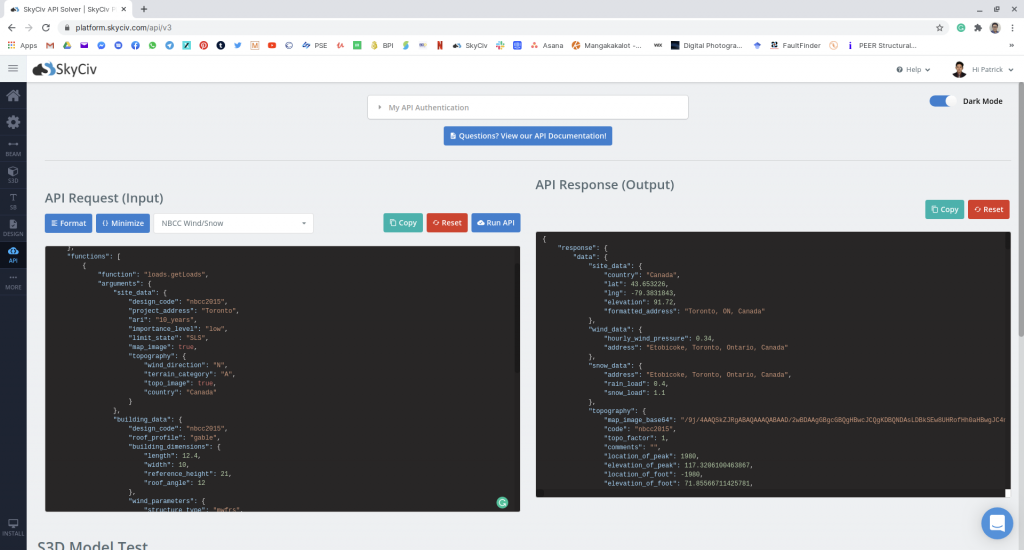Click the Run API button
This screenshot has height=550, width=1024.
coord(495,222)
